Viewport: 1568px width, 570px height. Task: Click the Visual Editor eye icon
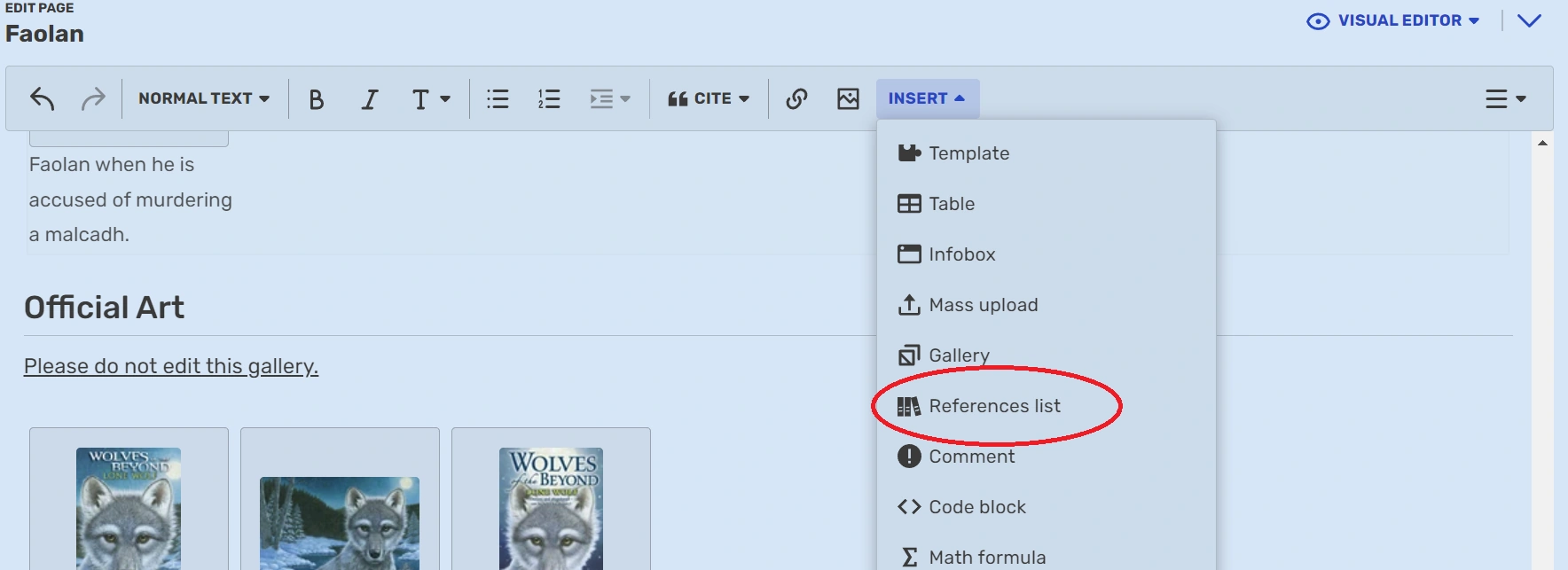click(x=1318, y=21)
